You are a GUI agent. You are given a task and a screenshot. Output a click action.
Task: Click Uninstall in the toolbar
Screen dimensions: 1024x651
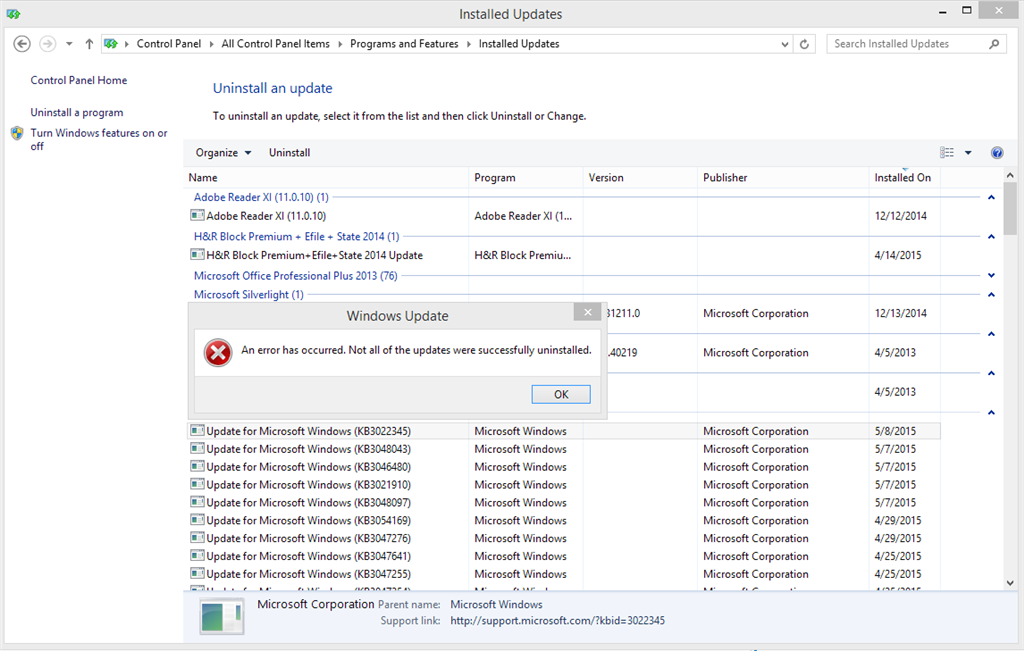pos(289,153)
